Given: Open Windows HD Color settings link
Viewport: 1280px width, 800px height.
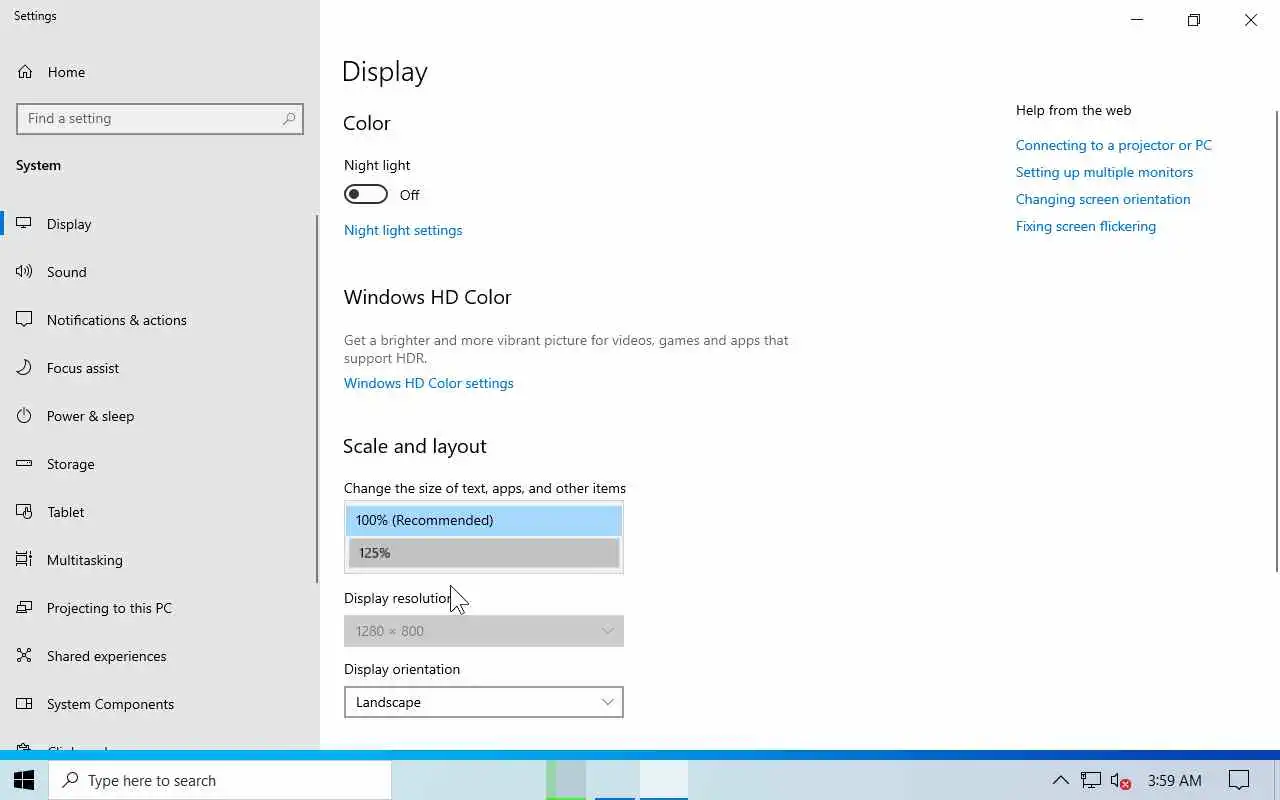Looking at the screenshot, I should pos(429,383).
